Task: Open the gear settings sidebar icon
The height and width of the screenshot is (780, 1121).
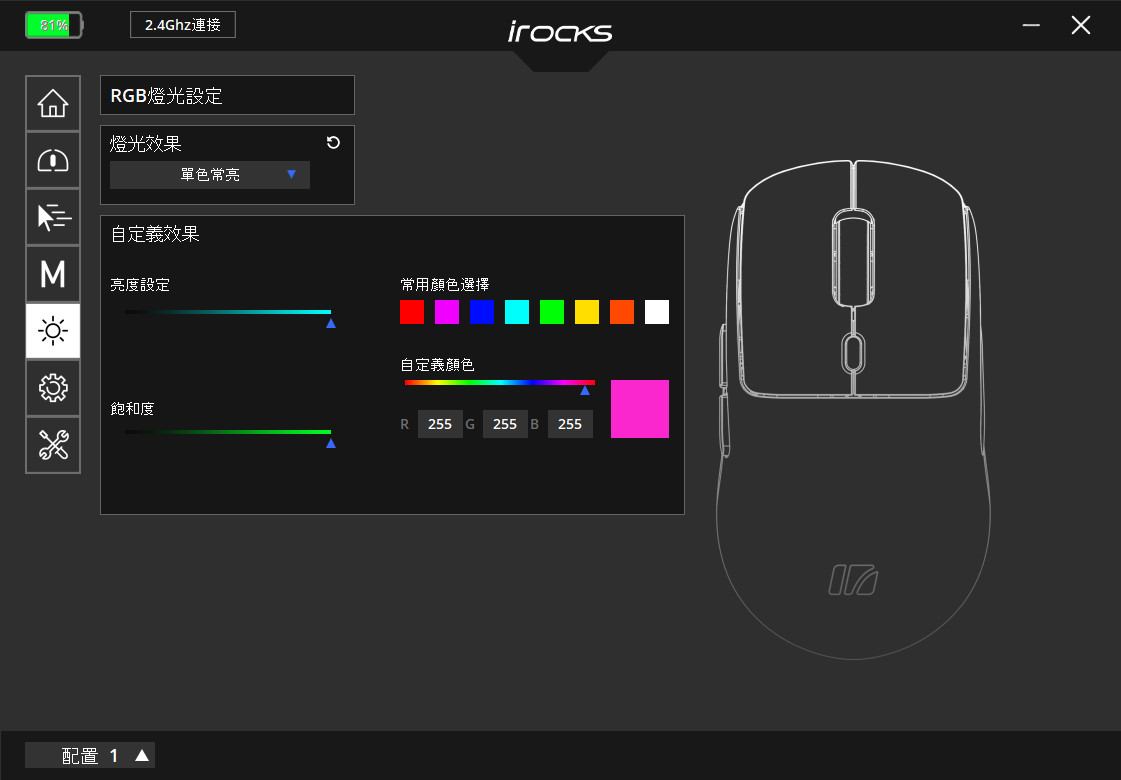Action: [x=53, y=388]
